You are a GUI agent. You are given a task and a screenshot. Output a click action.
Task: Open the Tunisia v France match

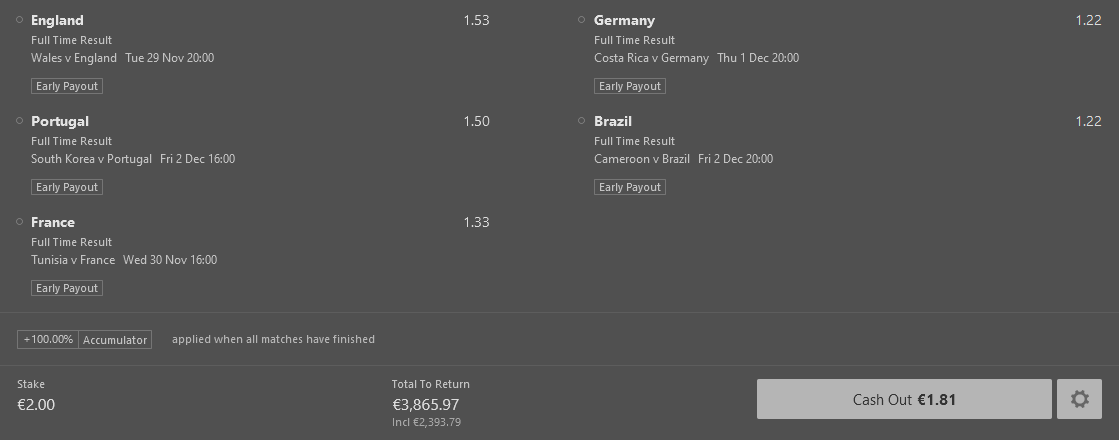tap(73, 260)
